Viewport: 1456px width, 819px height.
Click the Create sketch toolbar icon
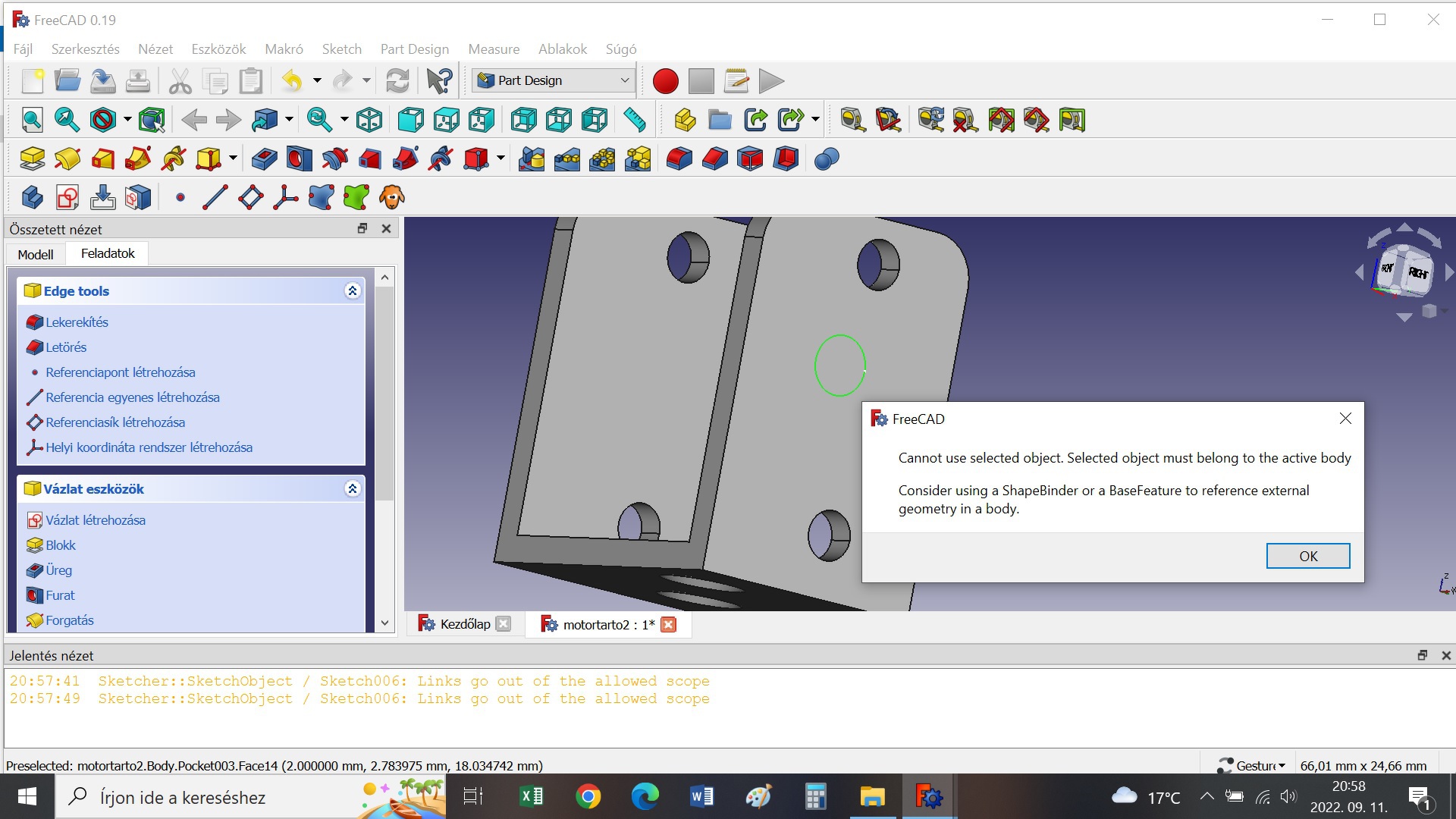coord(67,198)
